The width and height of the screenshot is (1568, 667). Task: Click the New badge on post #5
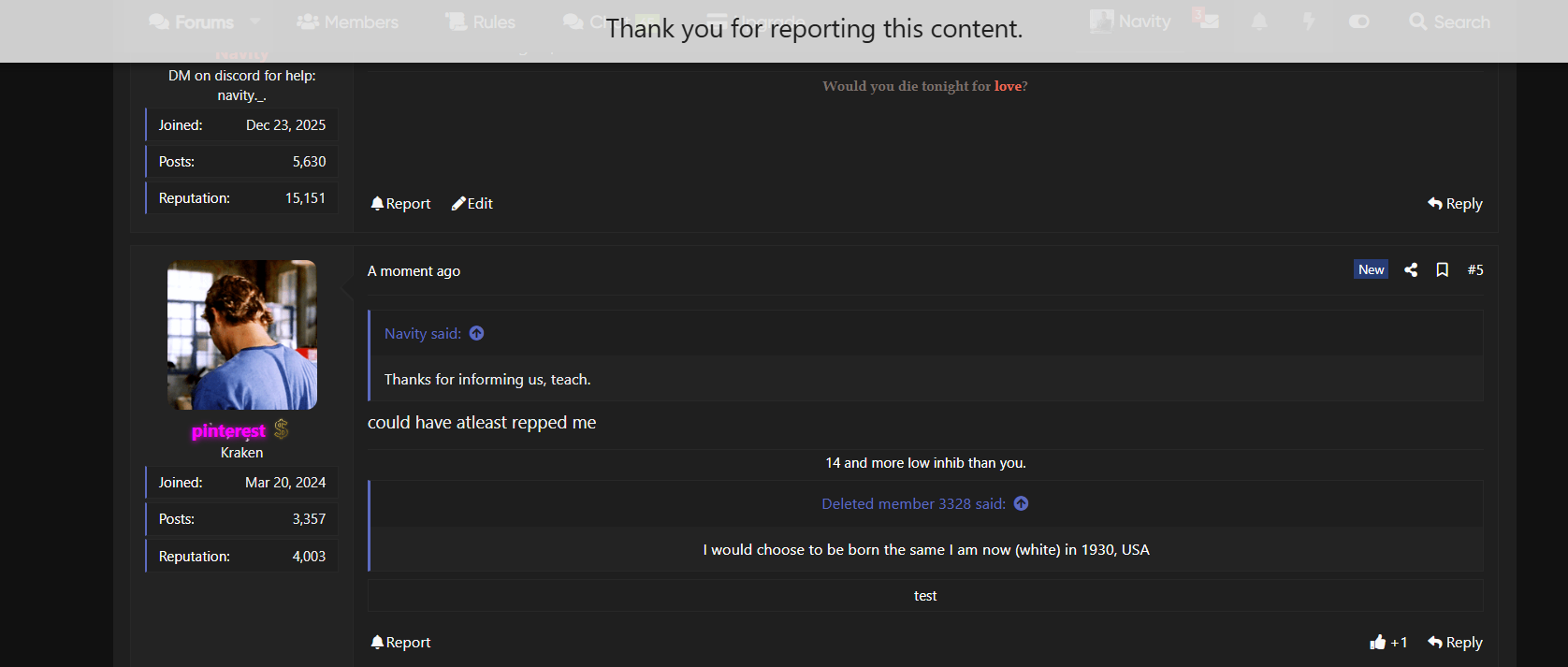coord(1372,269)
